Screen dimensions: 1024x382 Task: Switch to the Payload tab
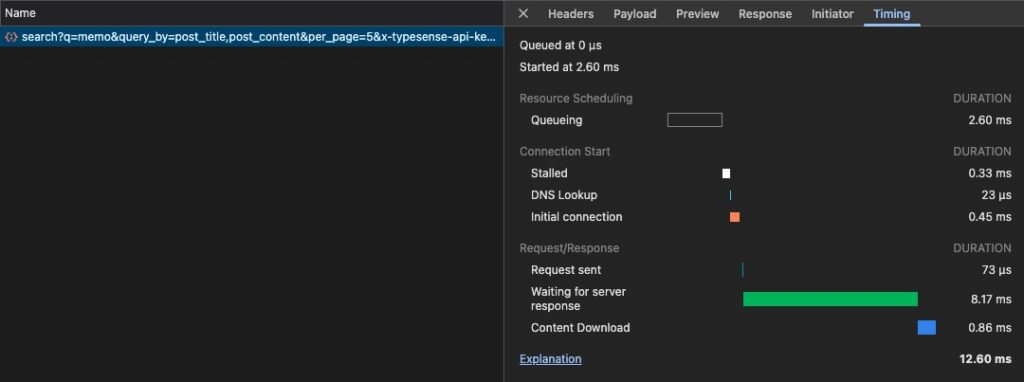635,14
